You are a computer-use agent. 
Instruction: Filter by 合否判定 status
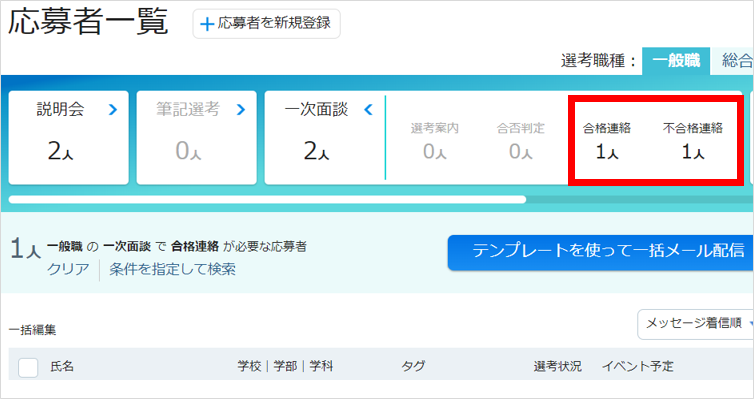(520, 141)
